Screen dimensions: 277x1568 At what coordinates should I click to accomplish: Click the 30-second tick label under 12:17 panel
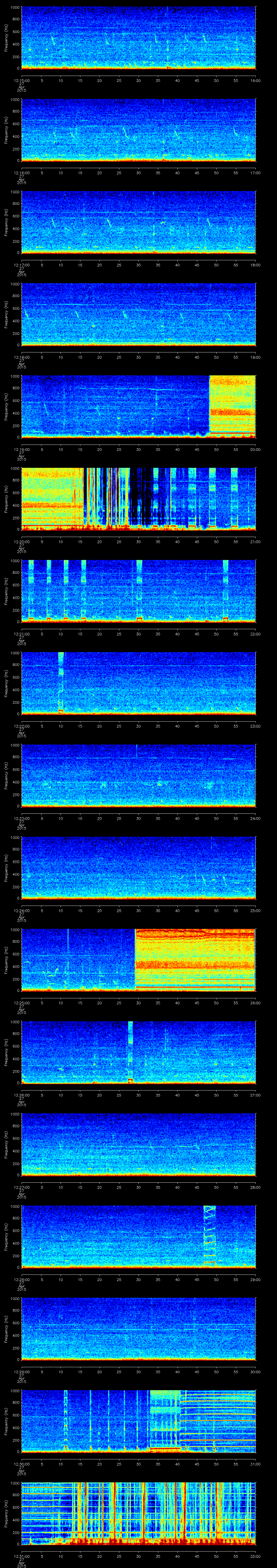(x=139, y=265)
